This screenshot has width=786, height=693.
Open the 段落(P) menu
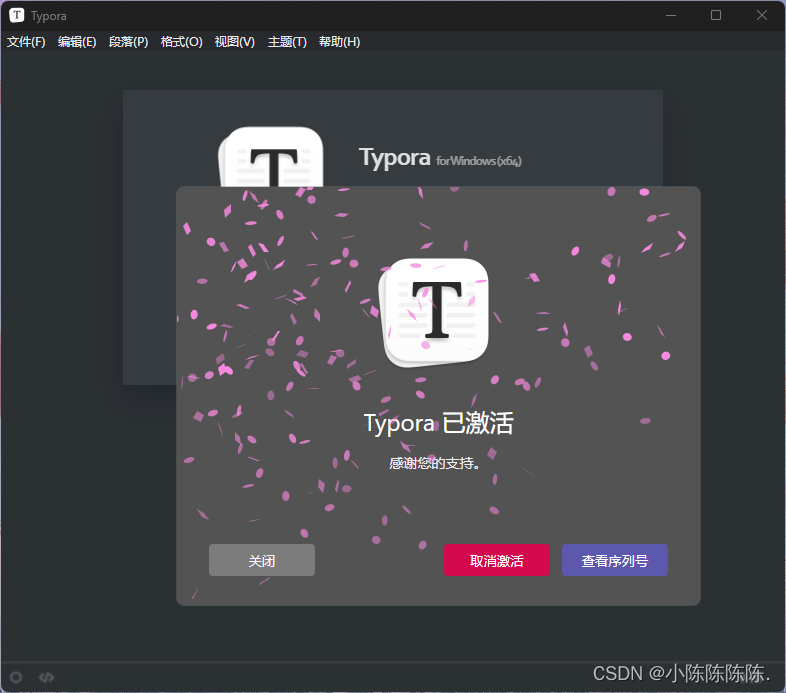click(x=128, y=42)
